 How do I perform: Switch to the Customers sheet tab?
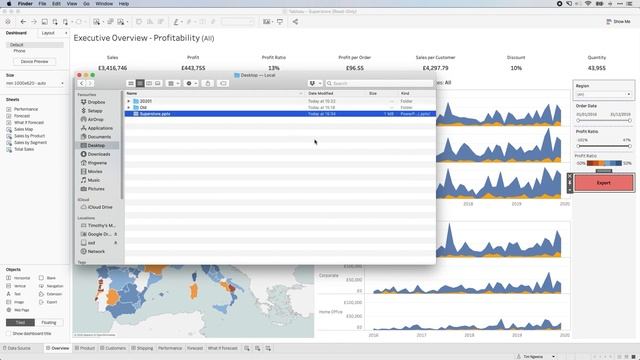pyautogui.click(x=113, y=348)
